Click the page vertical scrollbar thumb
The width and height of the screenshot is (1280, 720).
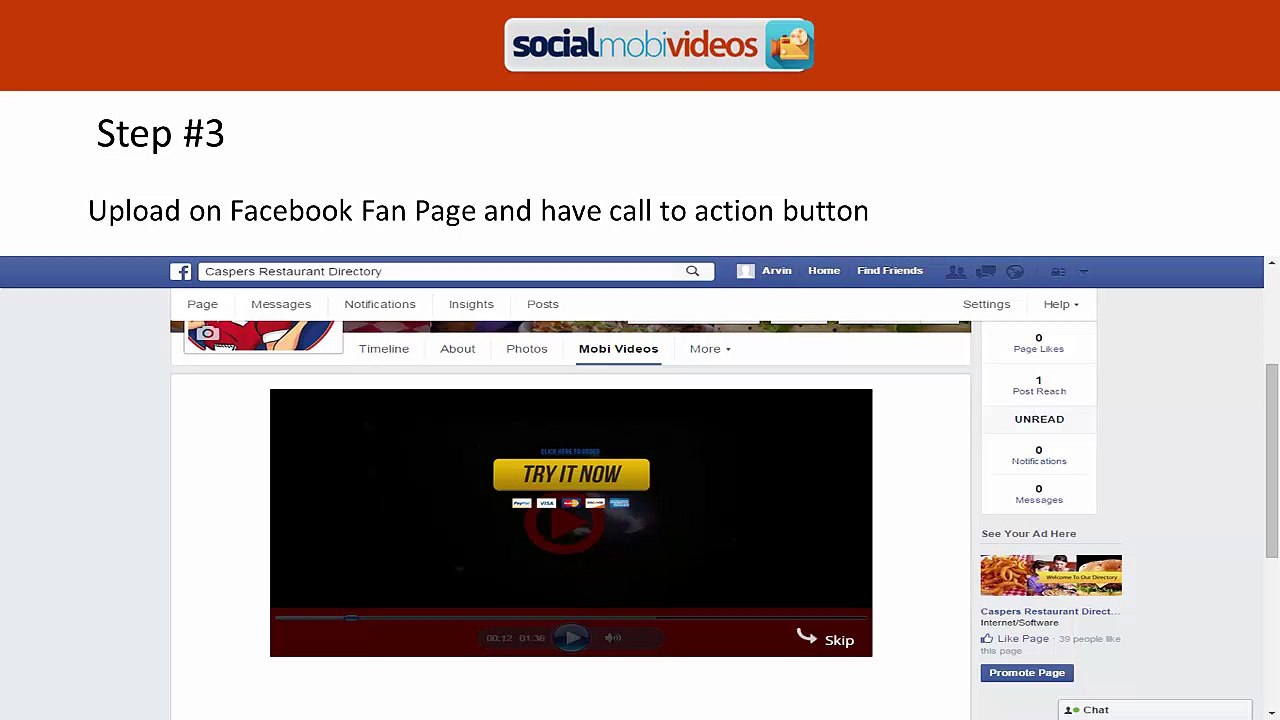(x=1271, y=460)
